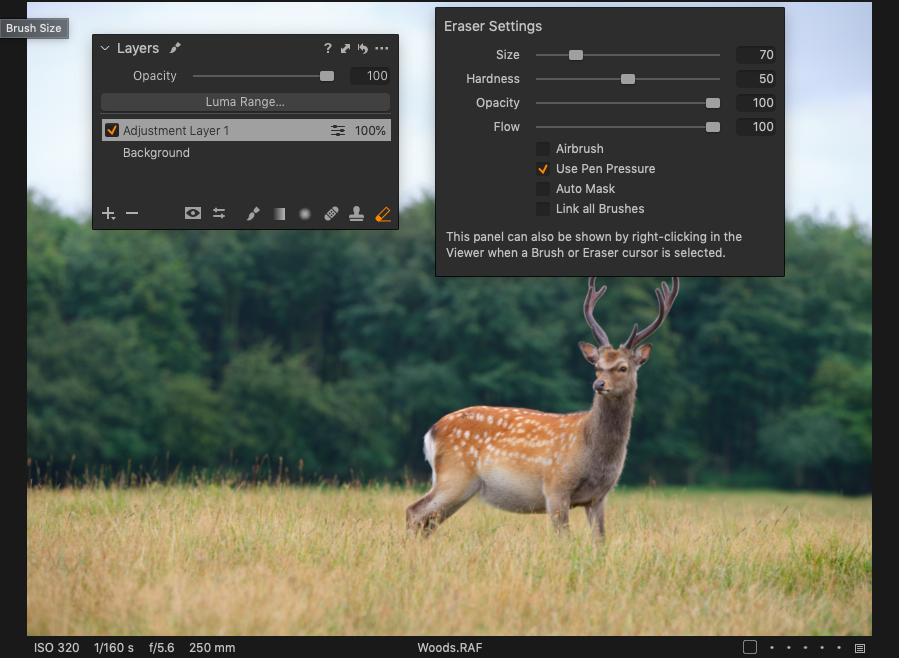This screenshot has height=658, width=899.
Task: Adjust the Eraser Size slider
Action: click(x=576, y=55)
